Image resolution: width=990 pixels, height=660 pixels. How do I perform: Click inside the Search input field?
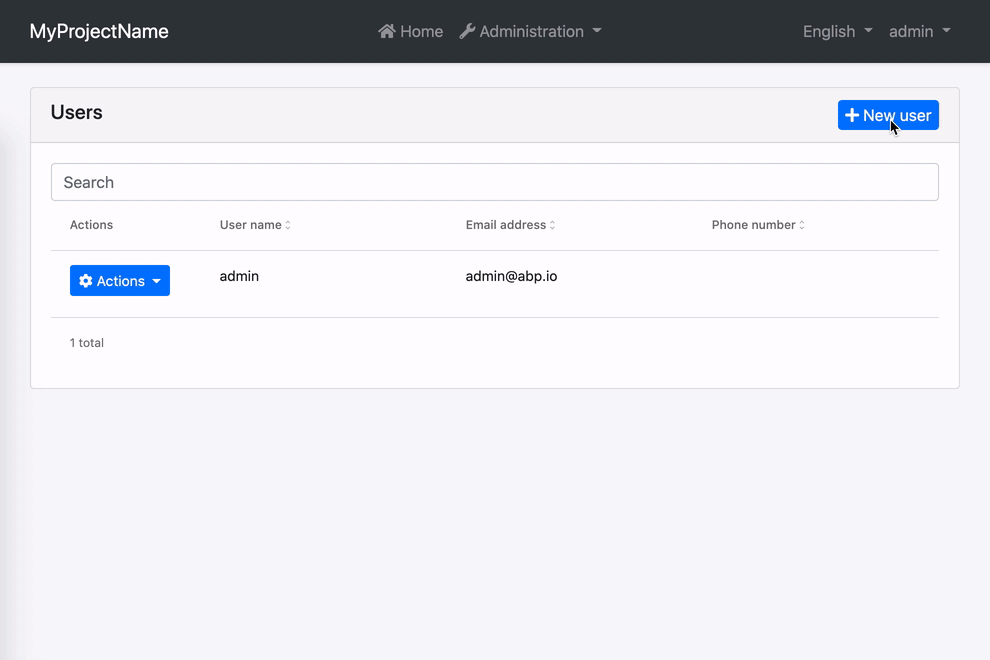click(x=495, y=182)
